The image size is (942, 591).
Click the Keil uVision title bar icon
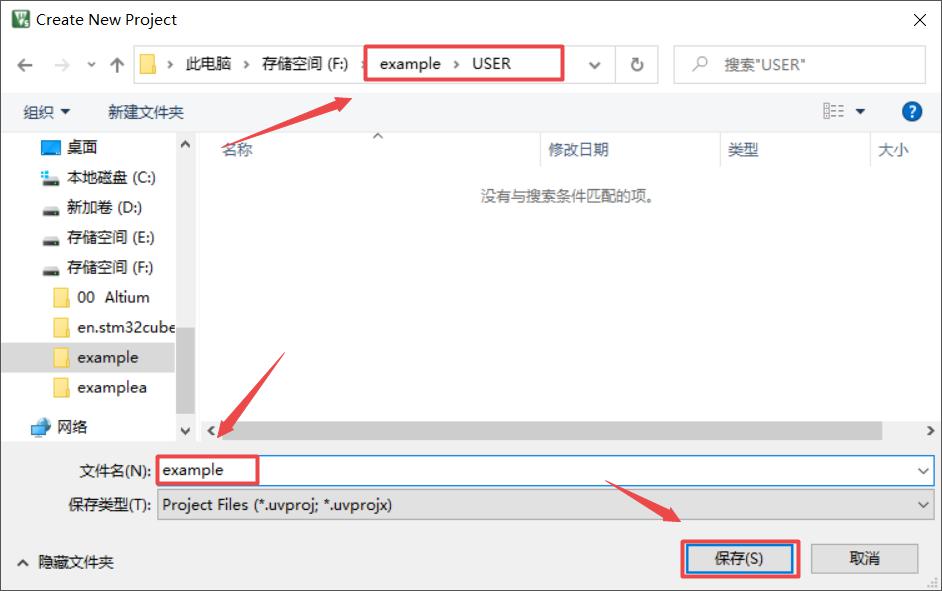point(20,19)
